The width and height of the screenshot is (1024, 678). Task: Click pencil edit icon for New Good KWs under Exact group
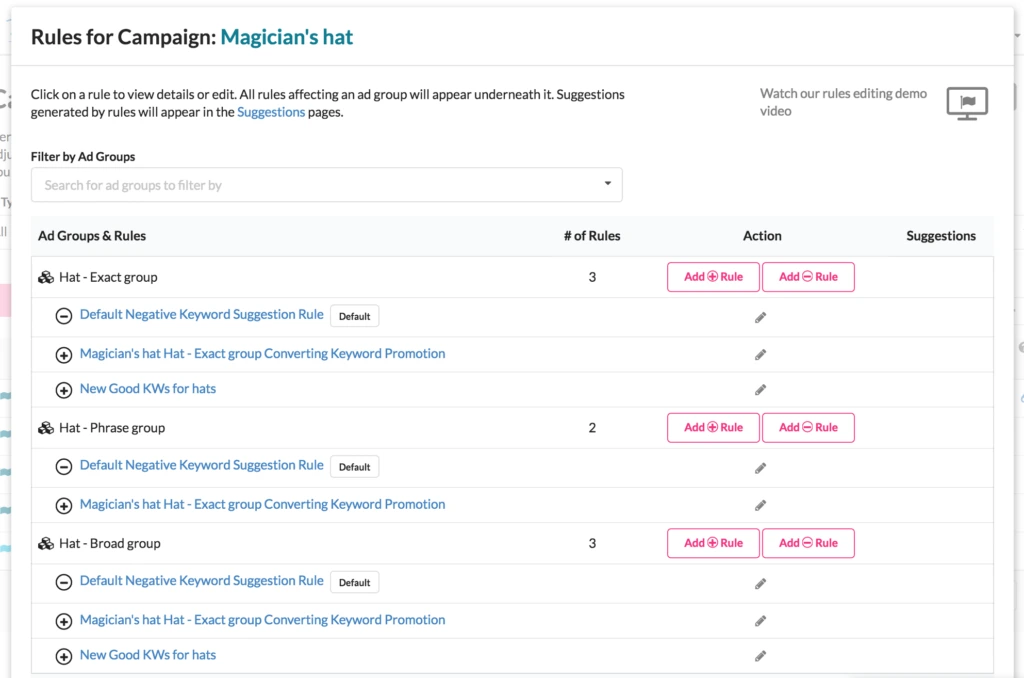(x=760, y=390)
